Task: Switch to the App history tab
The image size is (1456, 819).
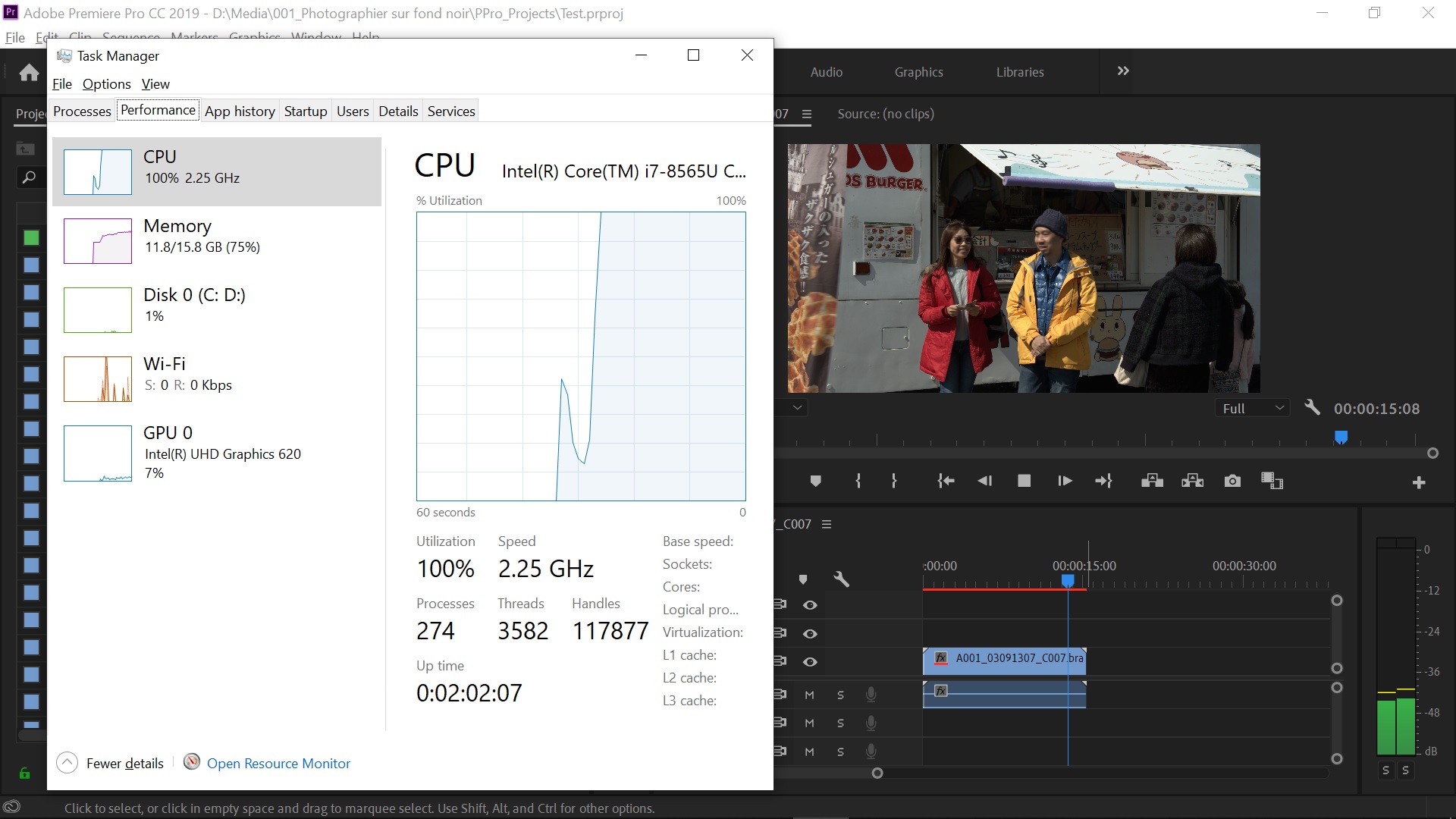Action: (240, 111)
